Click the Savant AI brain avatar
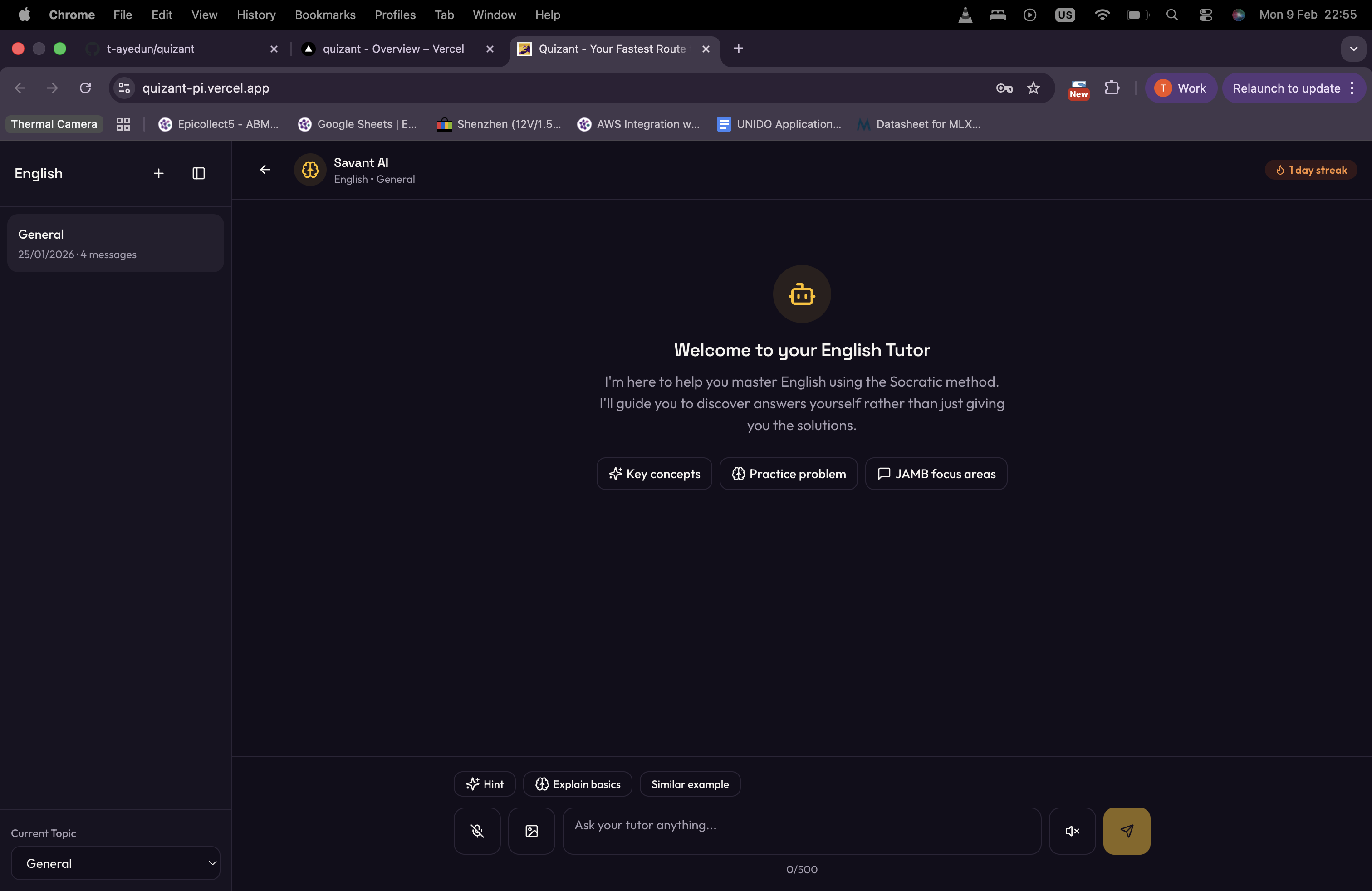The height and width of the screenshot is (891, 1372). click(310, 169)
